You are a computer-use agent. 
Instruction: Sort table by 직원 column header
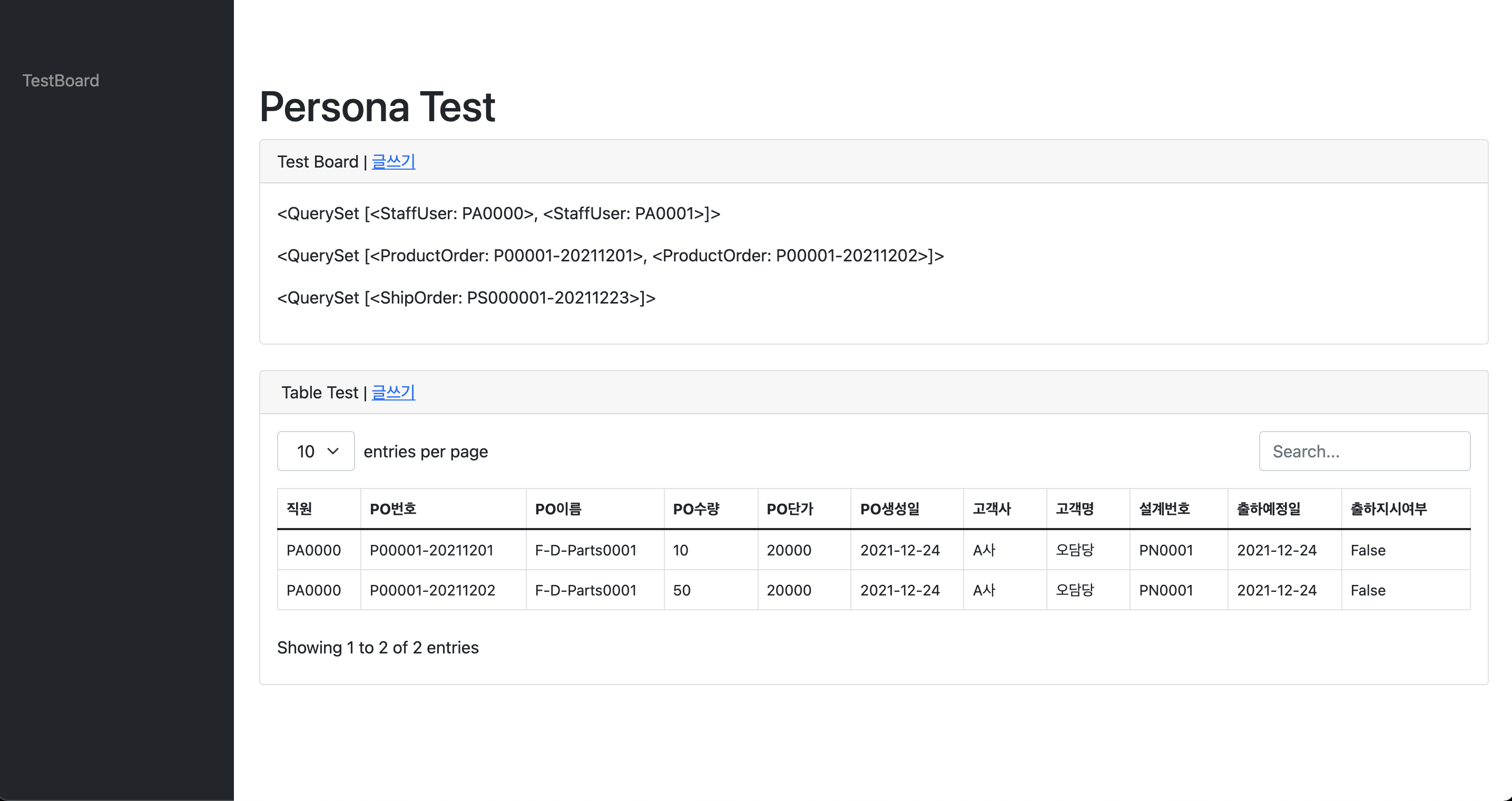click(299, 509)
